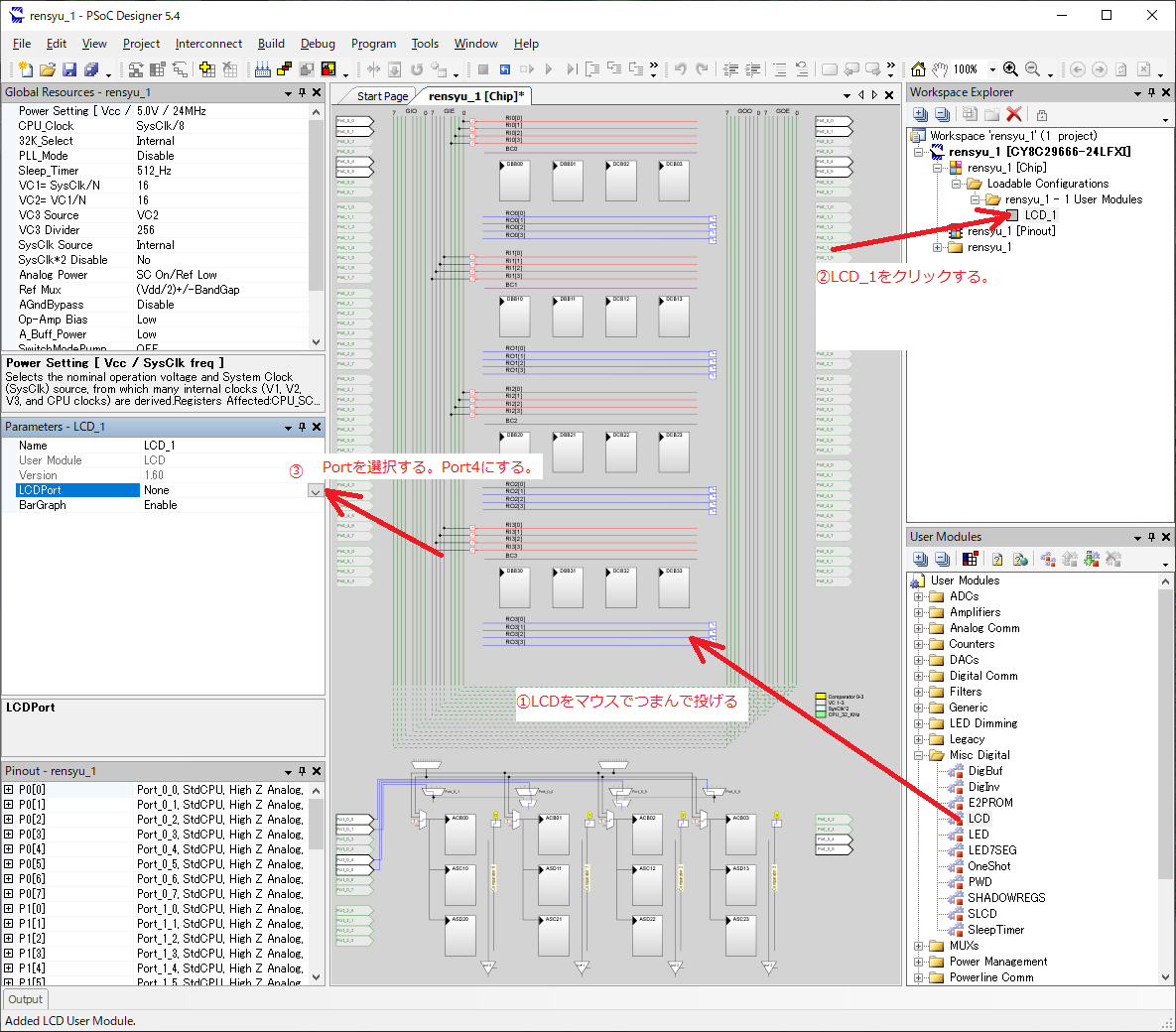Click the Global Resources vertical scrollbar
Image resolution: width=1176 pixels, height=1032 pixels.
click(316, 226)
